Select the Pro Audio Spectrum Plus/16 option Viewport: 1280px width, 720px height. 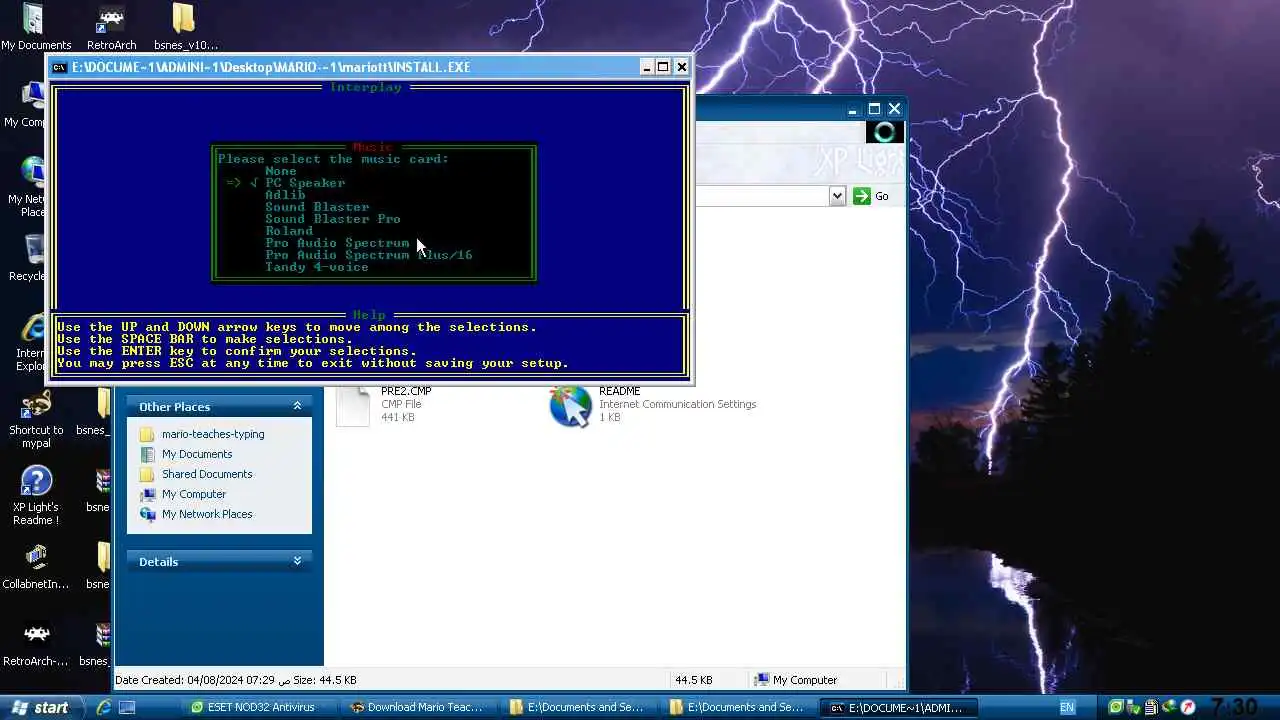click(369, 255)
